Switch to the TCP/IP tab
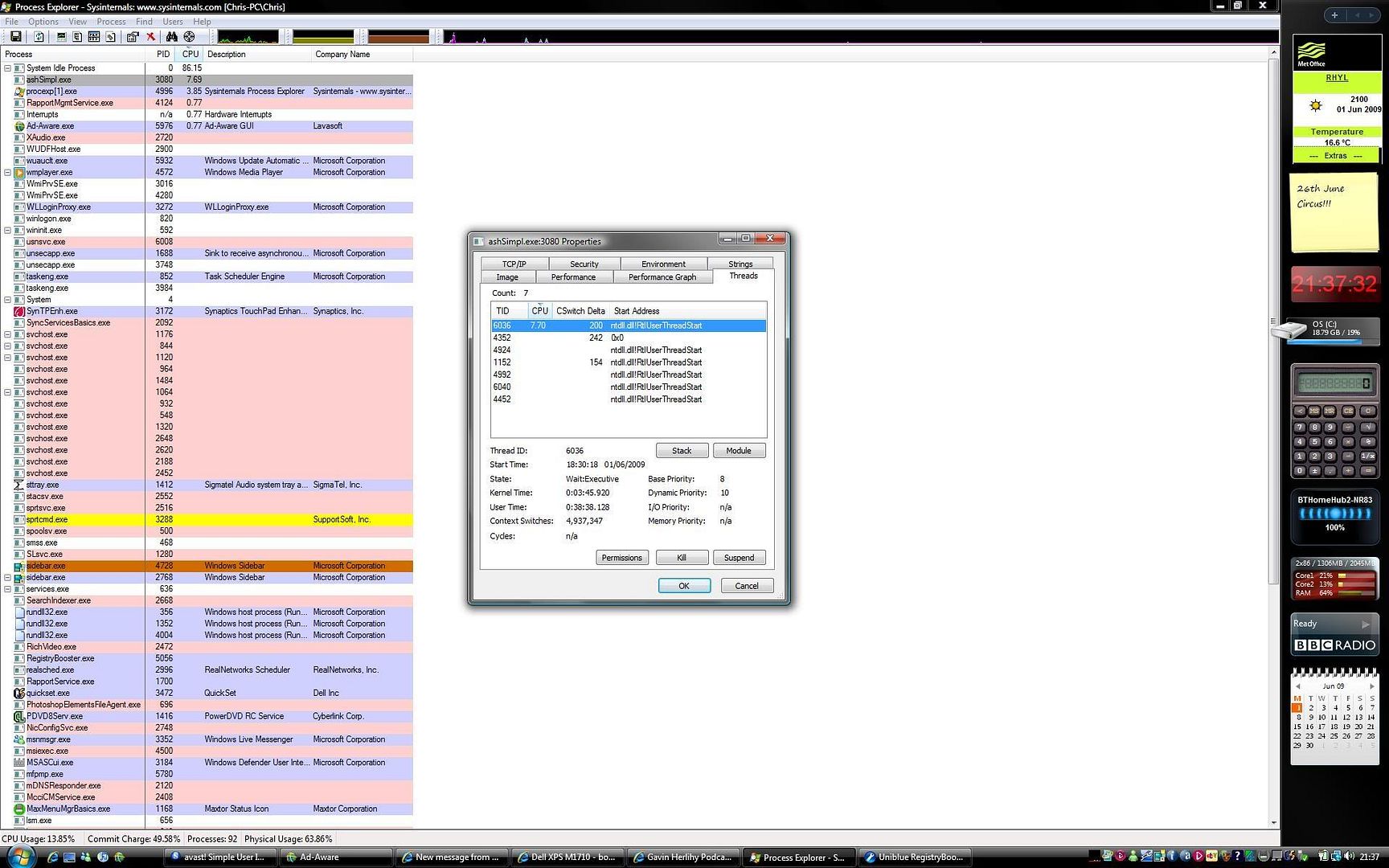 pyautogui.click(x=514, y=264)
